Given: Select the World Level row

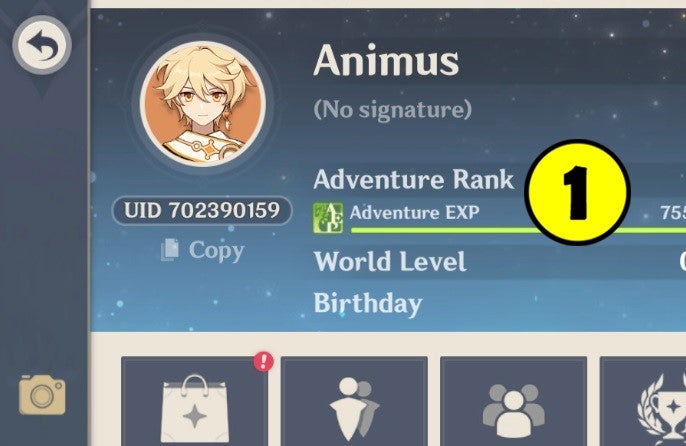Looking at the screenshot, I should tap(500, 261).
